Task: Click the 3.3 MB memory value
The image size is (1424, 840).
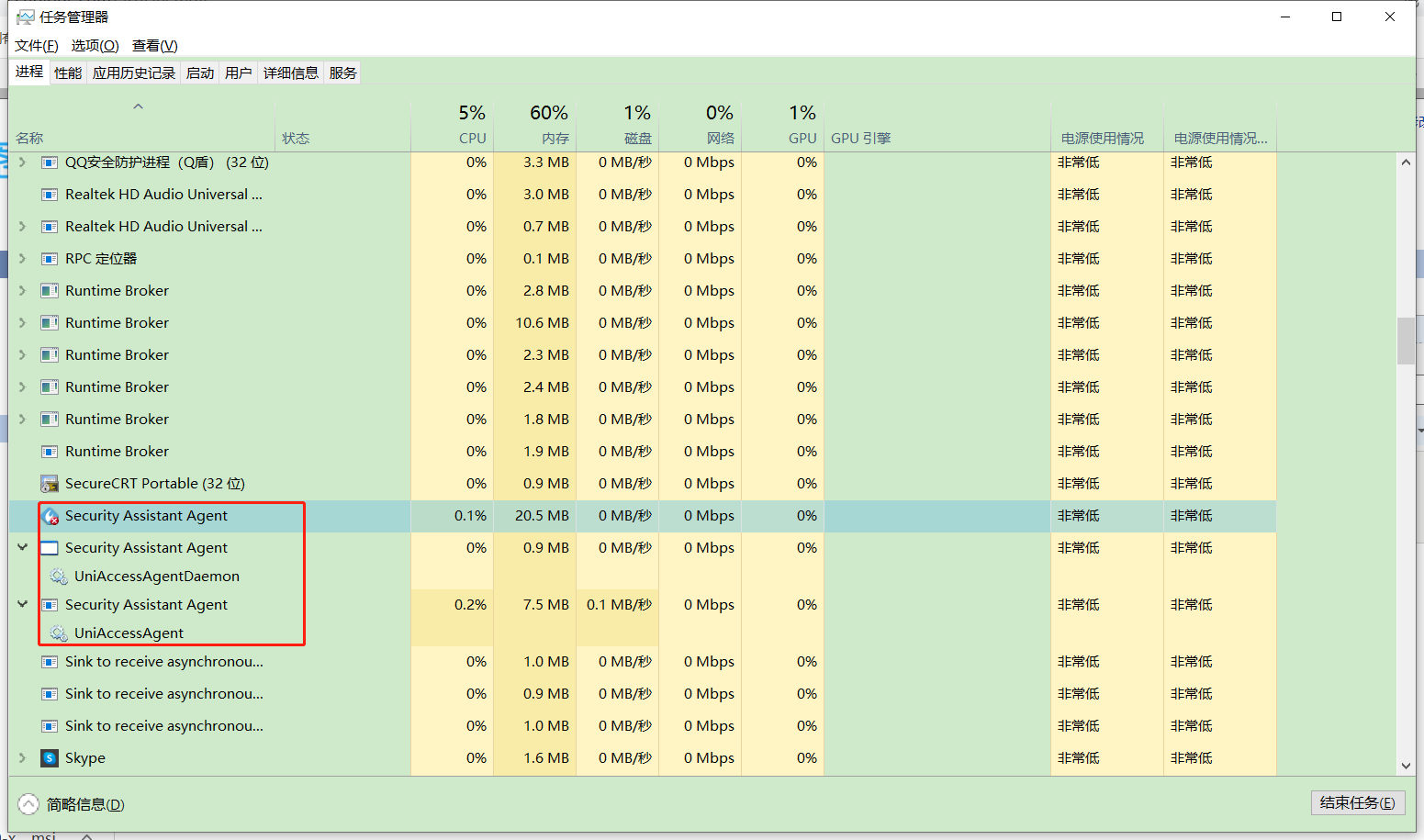Action: tap(546, 162)
